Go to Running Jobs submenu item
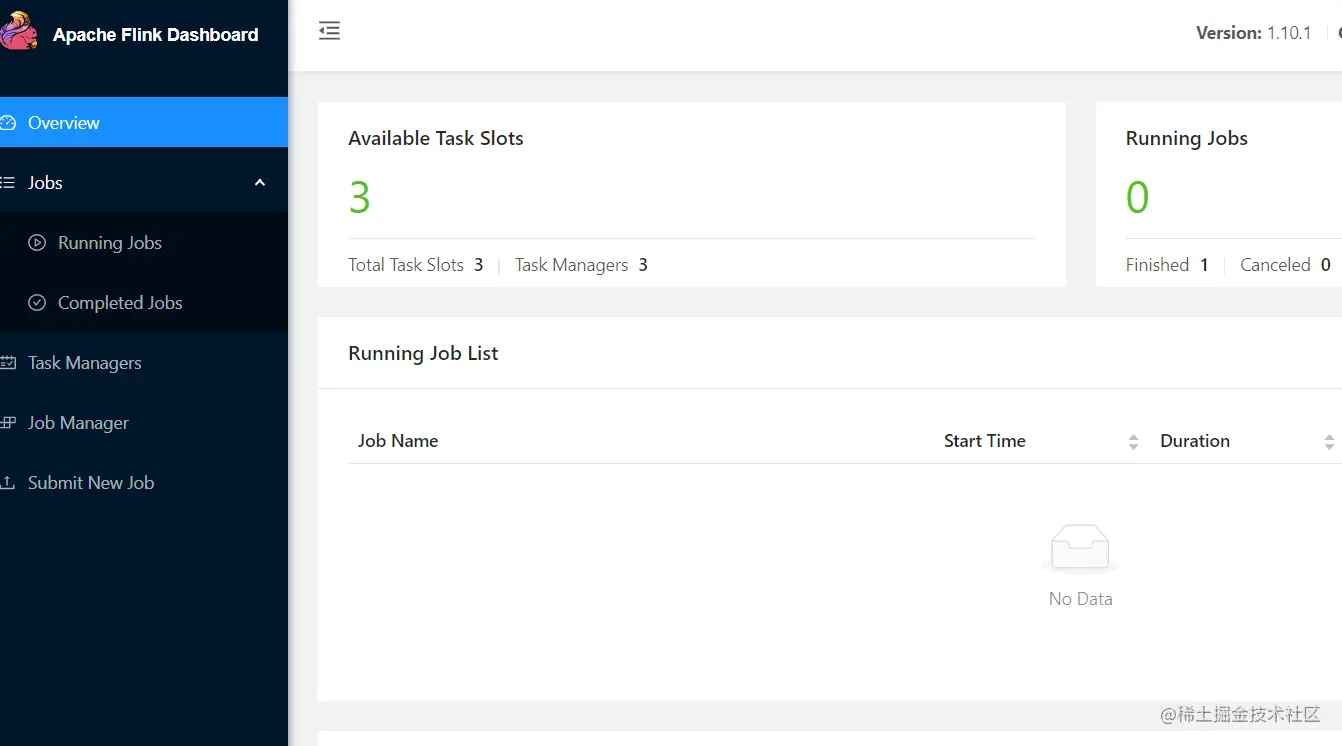Viewport: 1342px width, 746px height. coord(110,243)
